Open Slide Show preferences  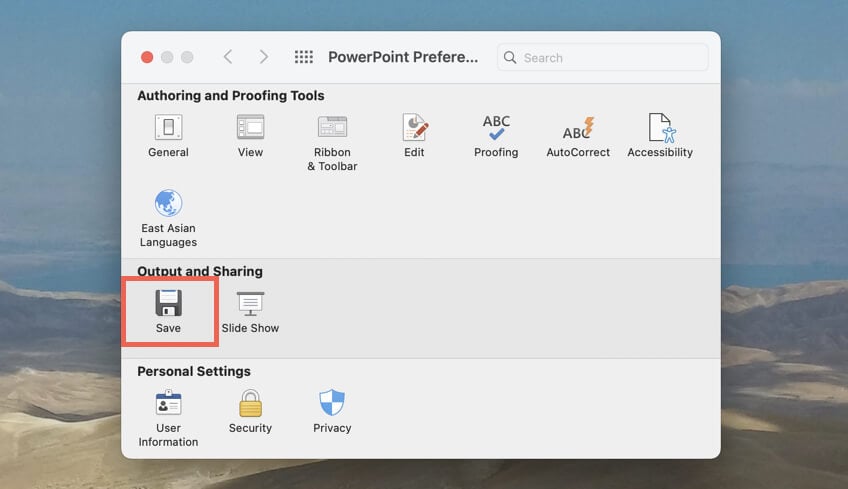(x=250, y=312)
